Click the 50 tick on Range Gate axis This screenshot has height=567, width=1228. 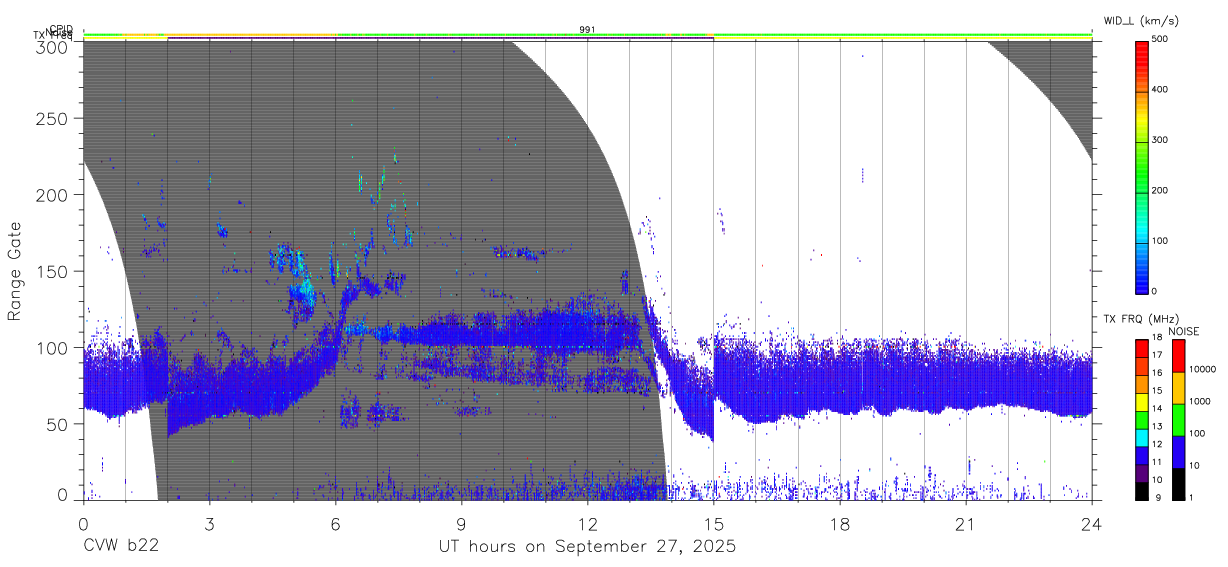click(x=56, y=424)
